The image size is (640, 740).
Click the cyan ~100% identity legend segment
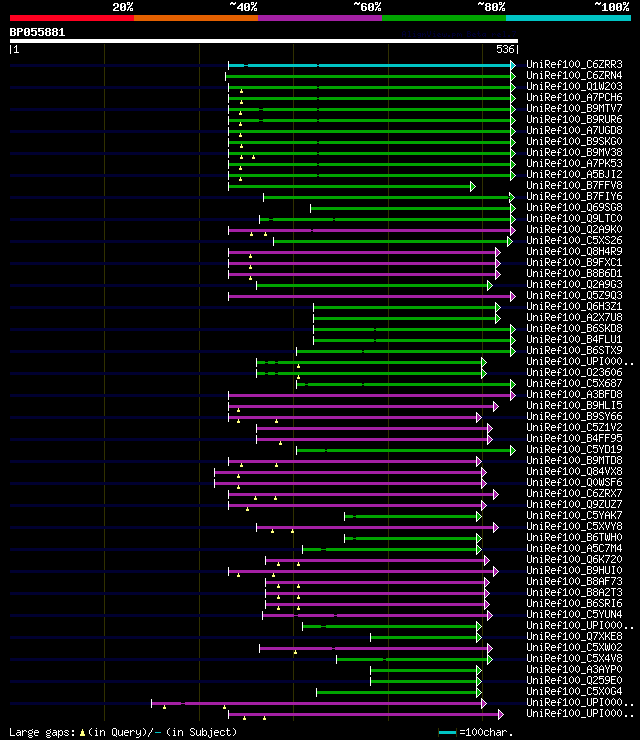click(568, 18)
